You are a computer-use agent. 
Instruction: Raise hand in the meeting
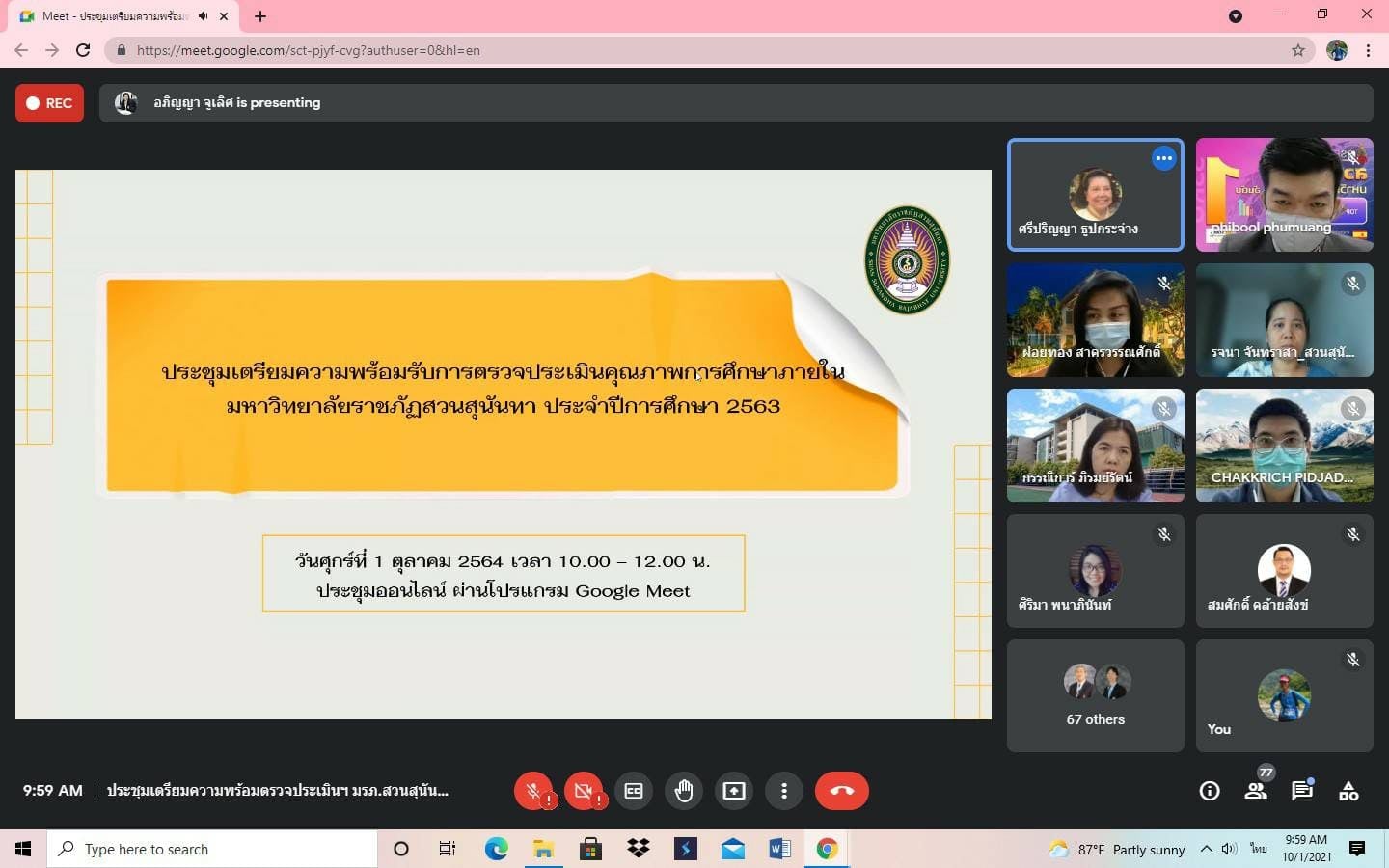pos(684,791)
